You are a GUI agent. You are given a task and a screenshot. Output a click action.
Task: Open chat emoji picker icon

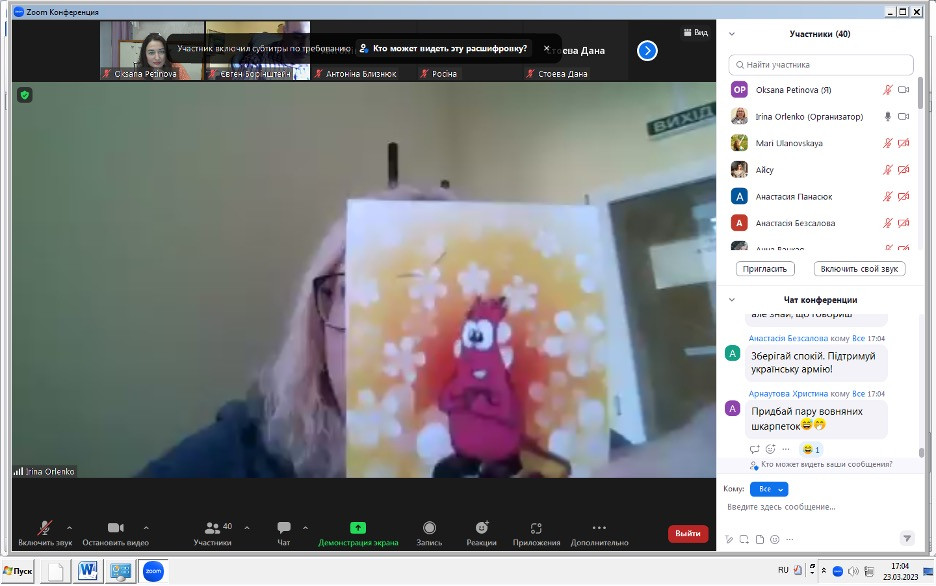point(774,539)
